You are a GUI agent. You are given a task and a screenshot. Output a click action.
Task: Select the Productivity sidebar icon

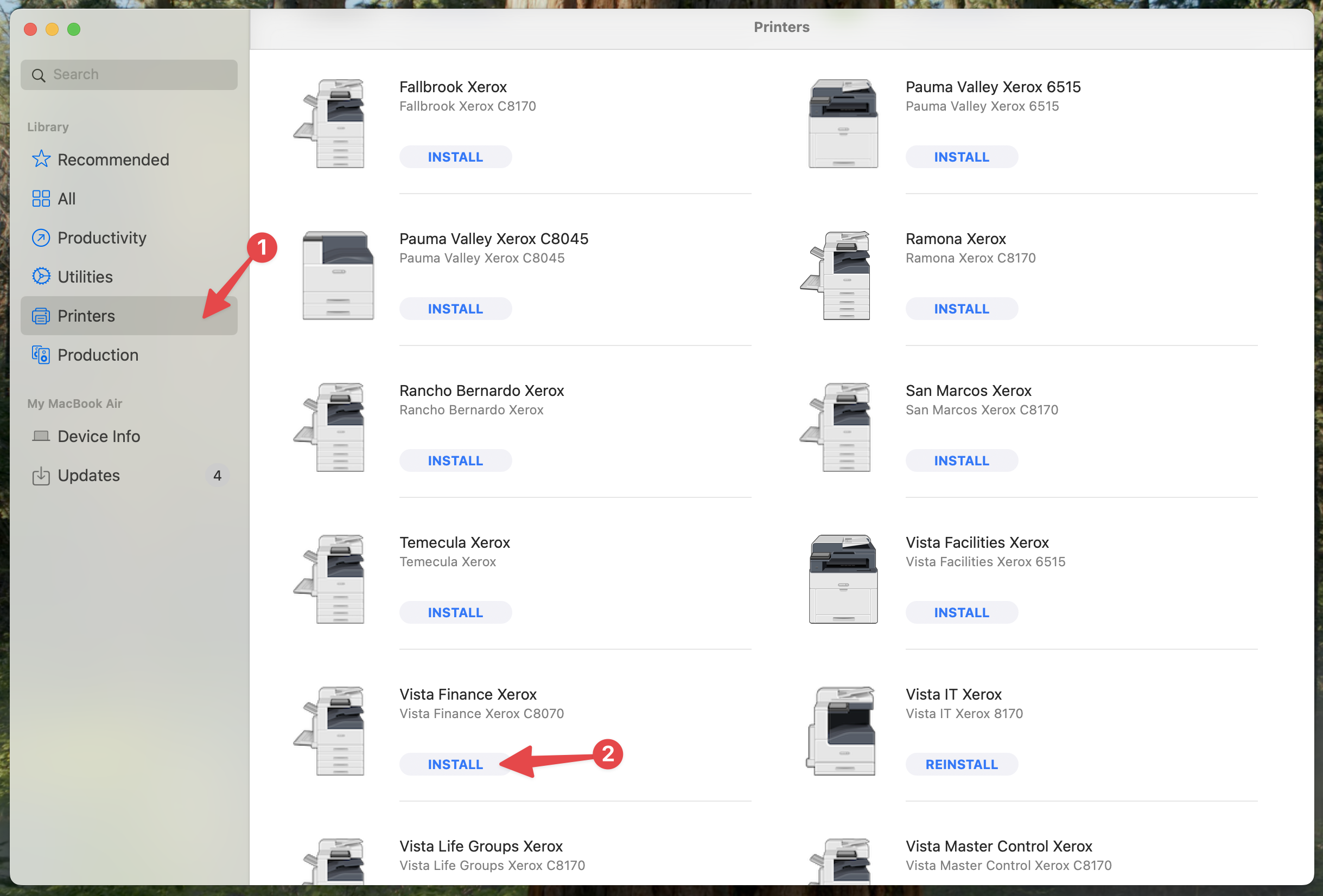(40, 238)
